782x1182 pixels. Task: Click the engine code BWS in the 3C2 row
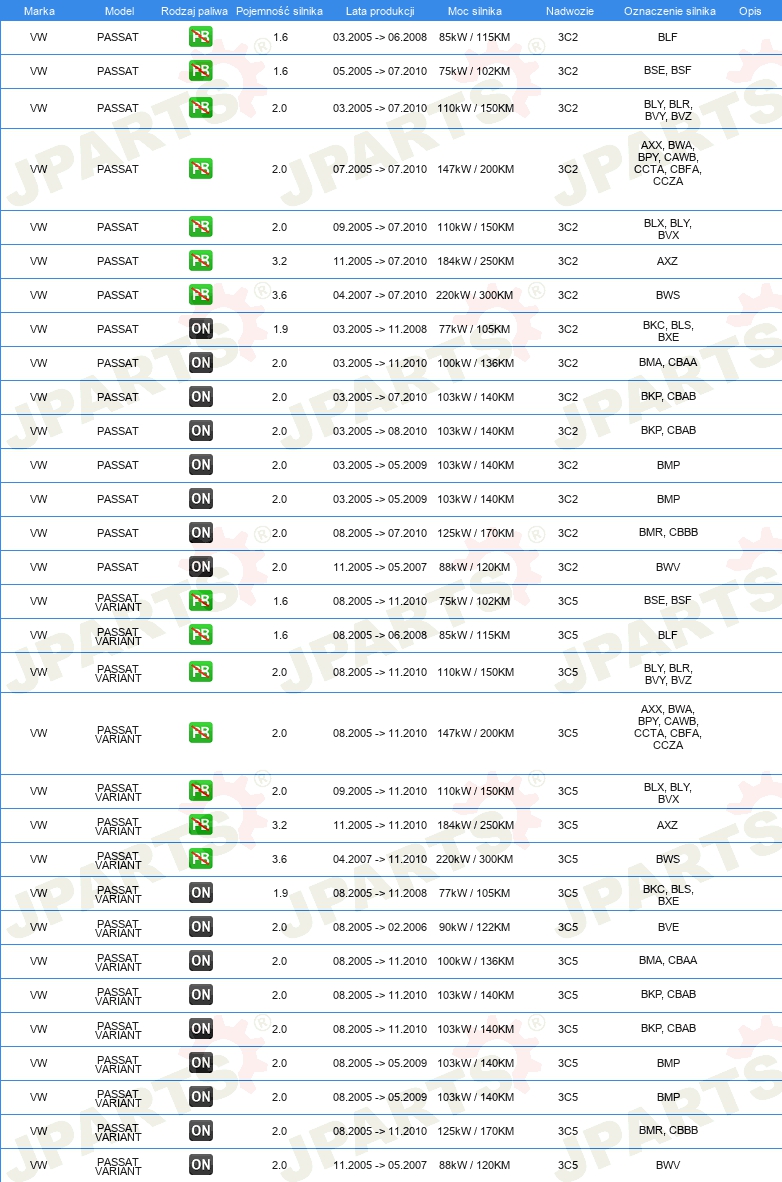pyautogui.click(x=668, y=295)
